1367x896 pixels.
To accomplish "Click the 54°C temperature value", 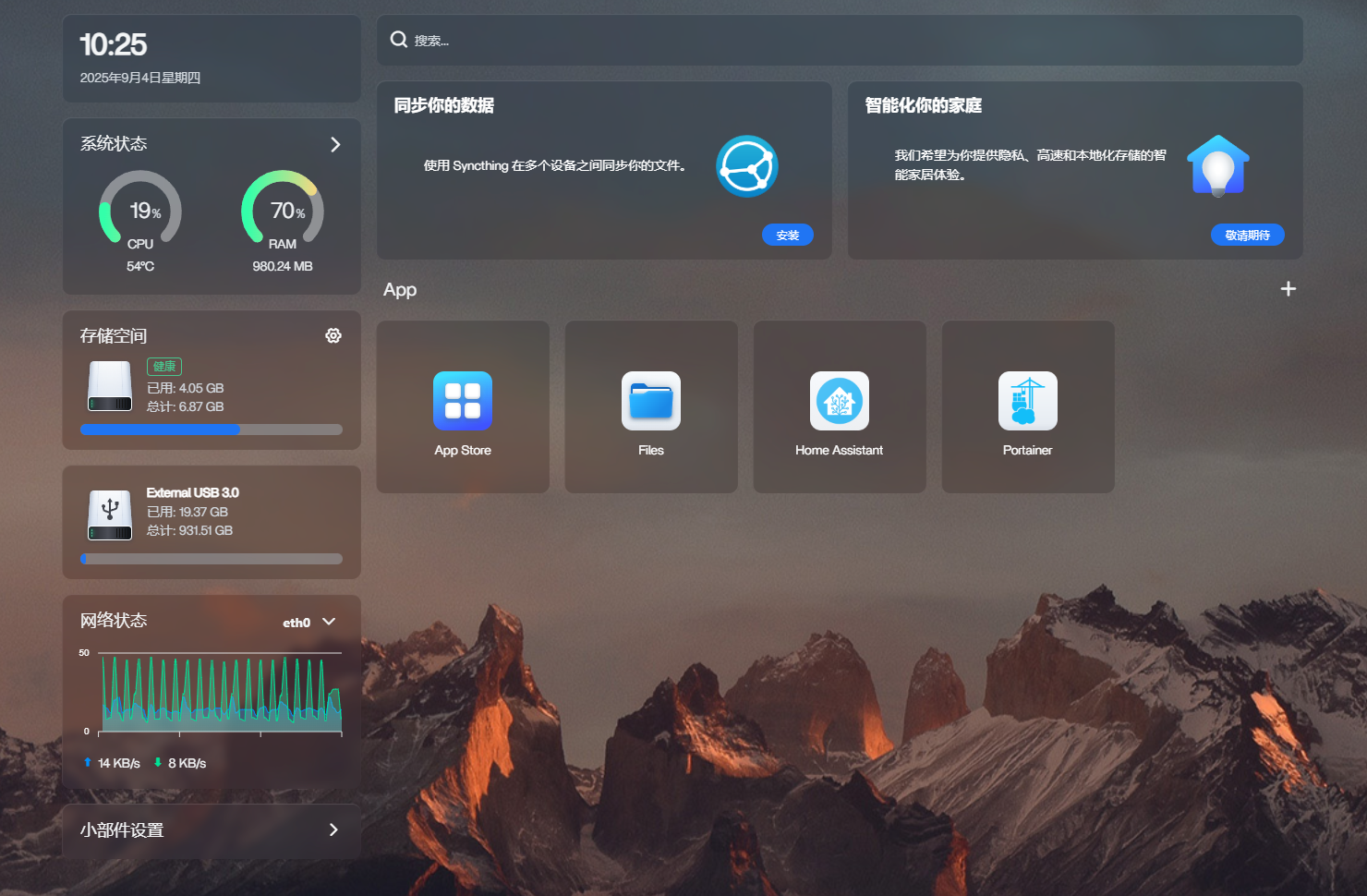I will pyautogui.click(x=140, y=266).
